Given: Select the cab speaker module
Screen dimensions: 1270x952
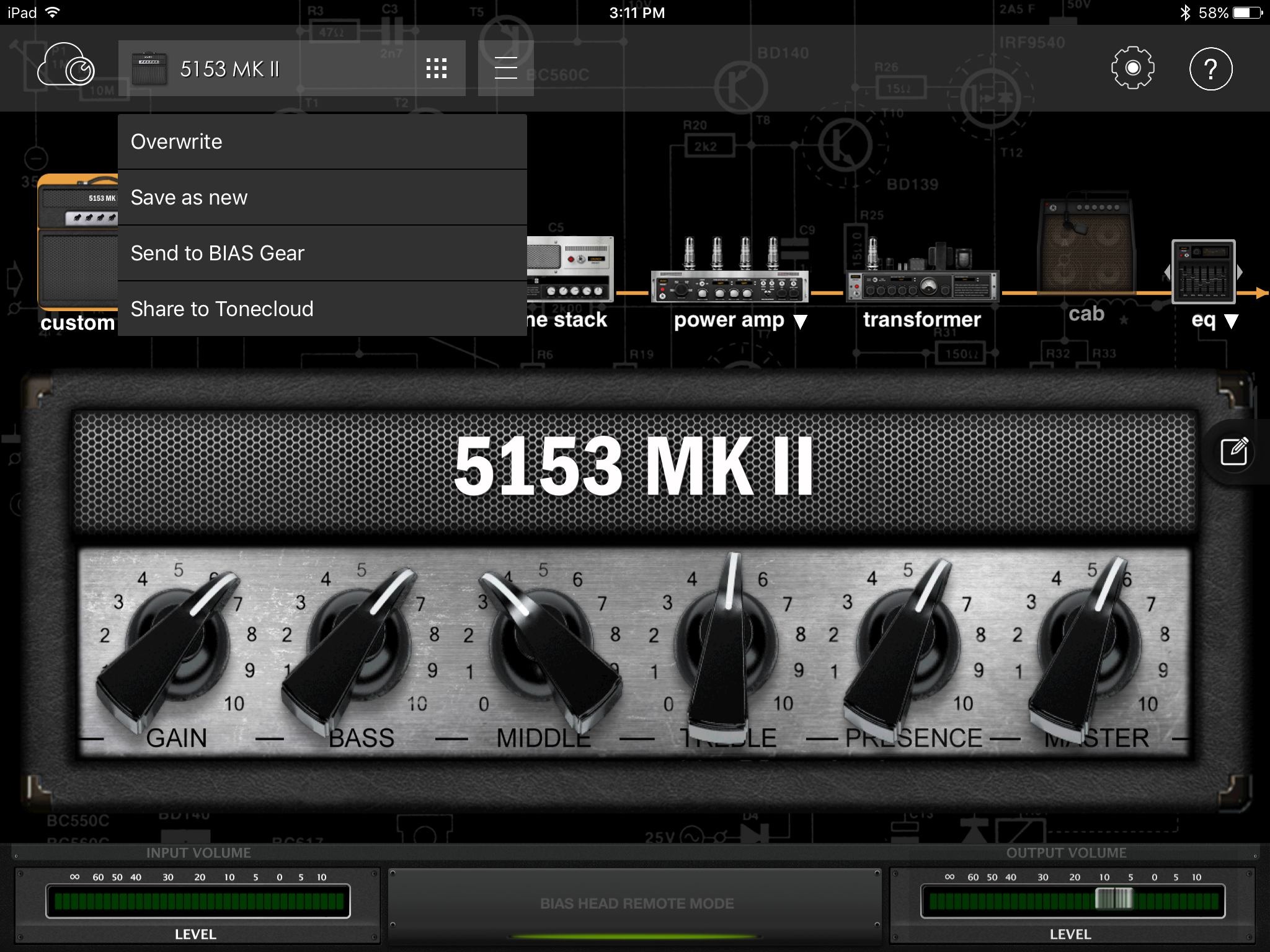Looking at the screenshot, I should tap(1086, 248).
